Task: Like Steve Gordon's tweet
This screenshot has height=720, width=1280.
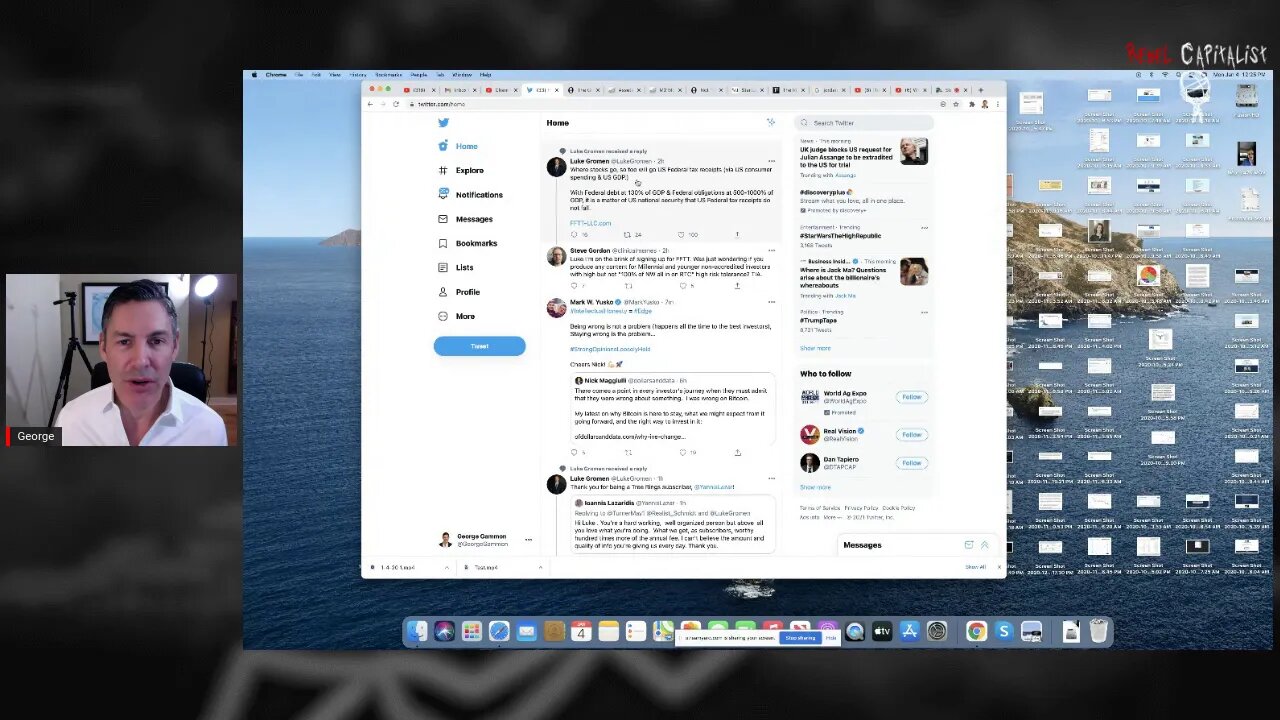Action: (x=682, y=286)
